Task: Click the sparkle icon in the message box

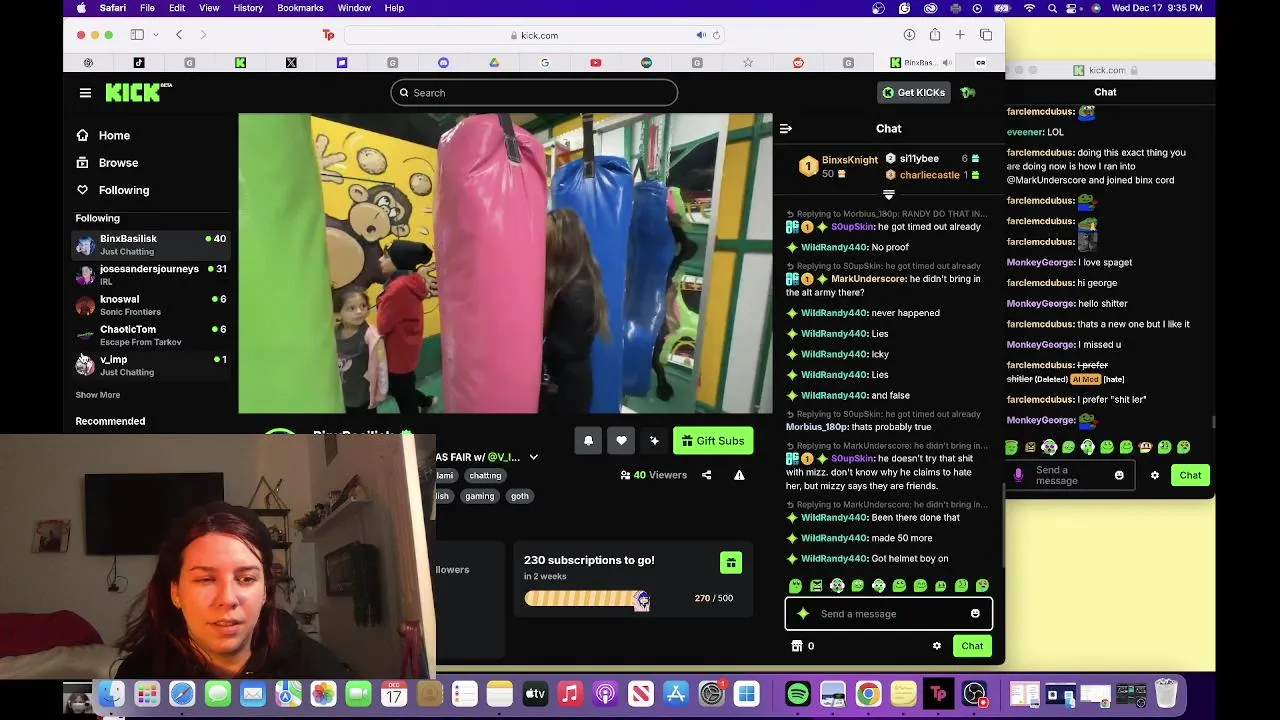Action: (x=803, y=614)
